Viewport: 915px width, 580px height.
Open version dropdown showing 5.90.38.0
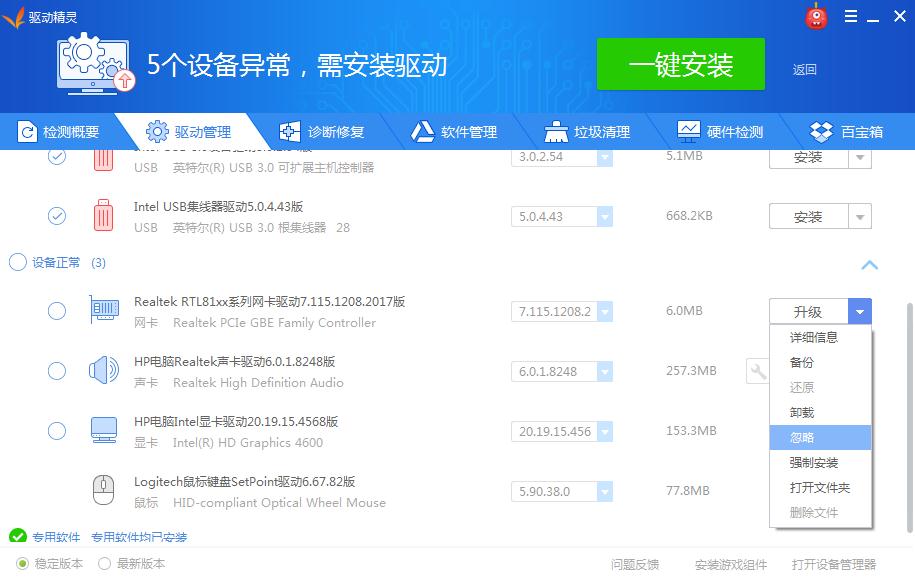pyautogui.click(x=605, y=491)
